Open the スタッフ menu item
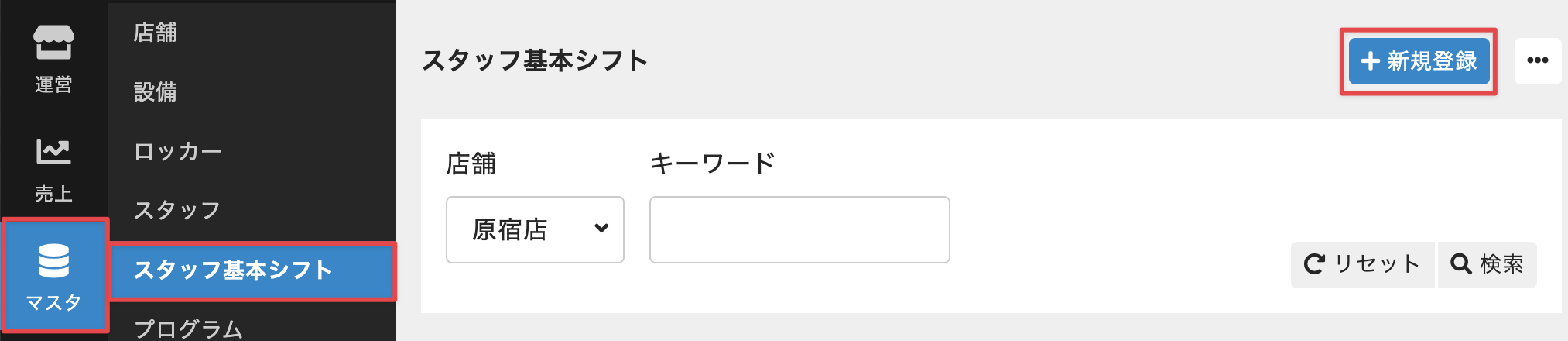Screen dimensions: 1568x341 [x=177, y=211]
